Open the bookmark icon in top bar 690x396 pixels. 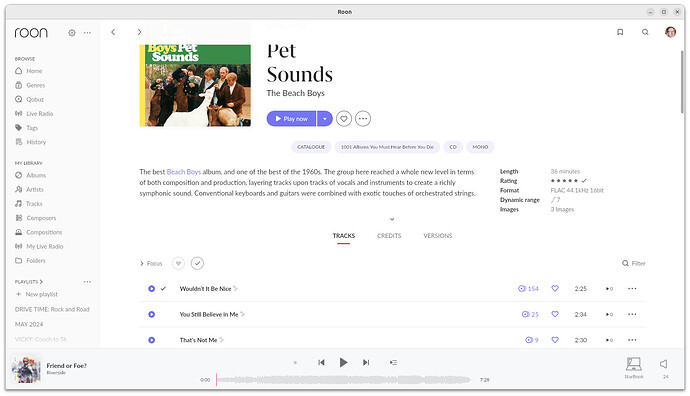pos(620,32)
